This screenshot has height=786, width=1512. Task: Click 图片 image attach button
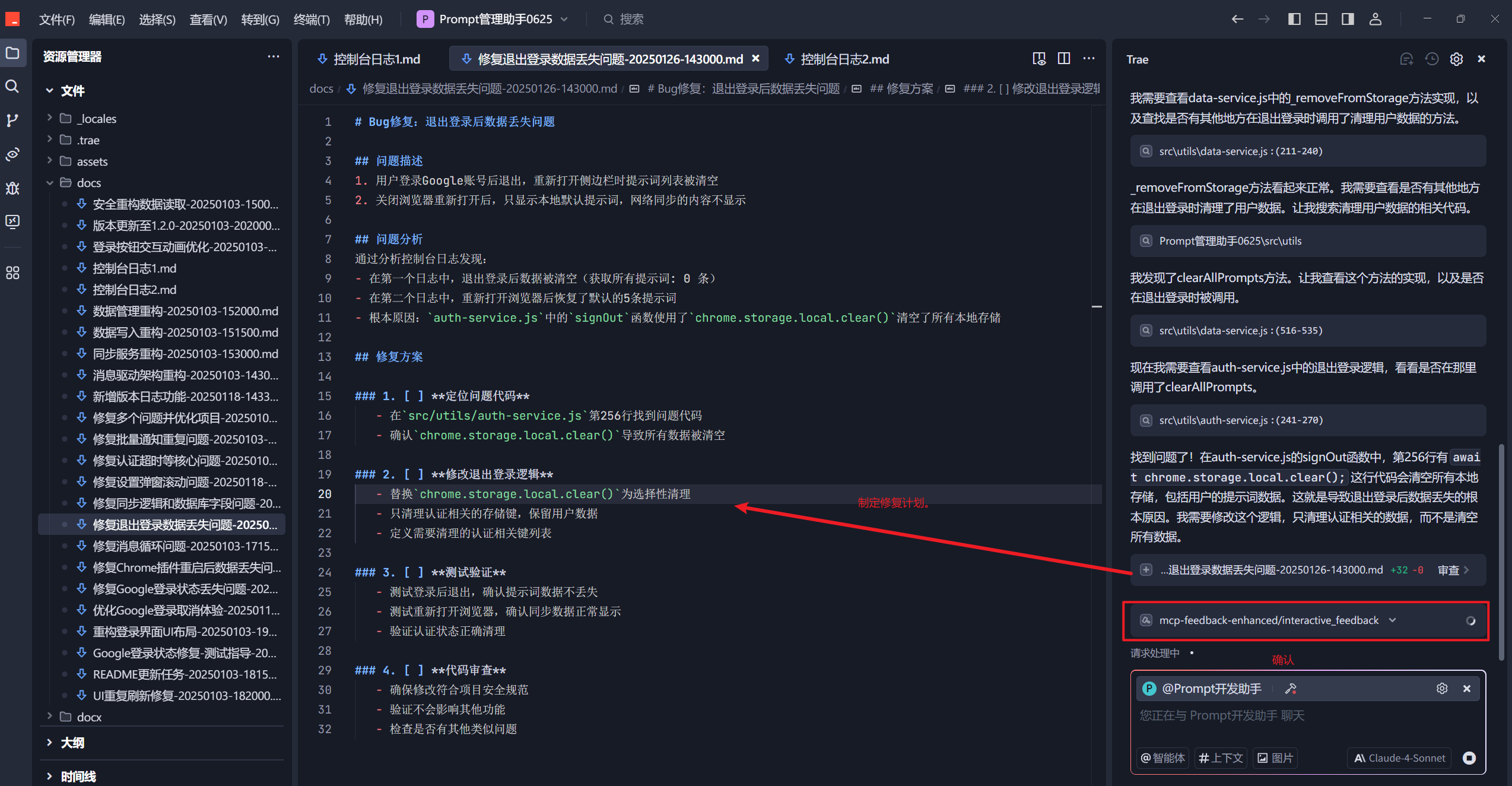pos(1275,758)
